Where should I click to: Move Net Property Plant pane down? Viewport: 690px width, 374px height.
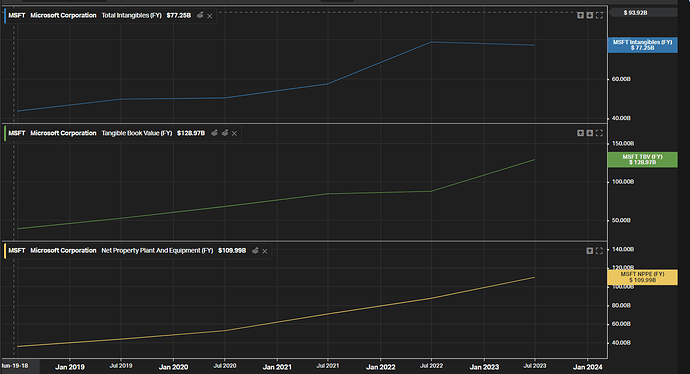pos(590,251)
